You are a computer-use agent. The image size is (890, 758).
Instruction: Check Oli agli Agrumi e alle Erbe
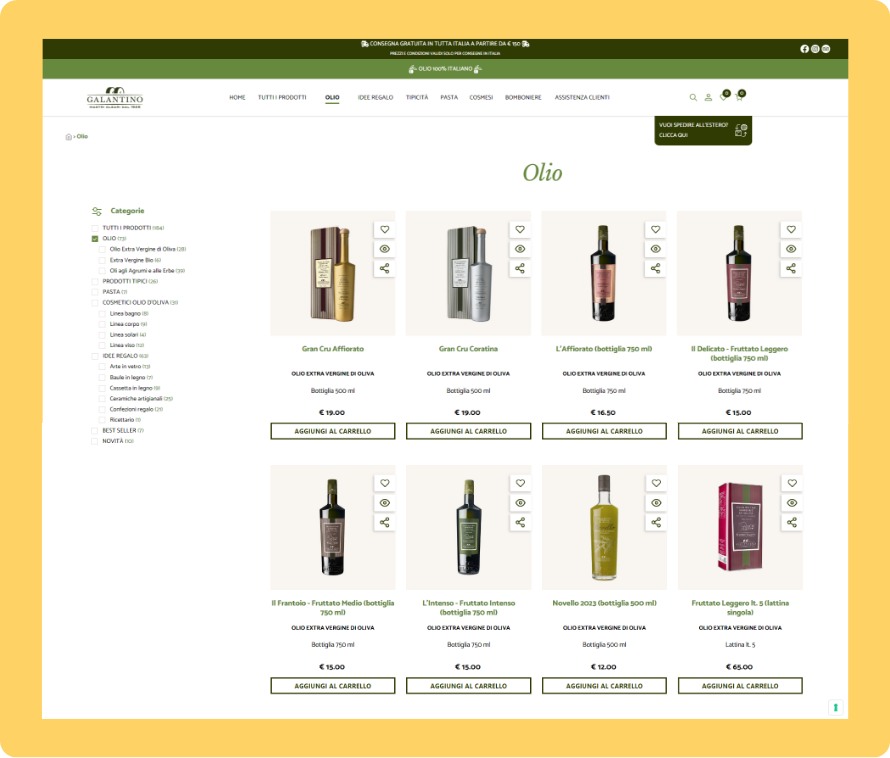(102, 271)
